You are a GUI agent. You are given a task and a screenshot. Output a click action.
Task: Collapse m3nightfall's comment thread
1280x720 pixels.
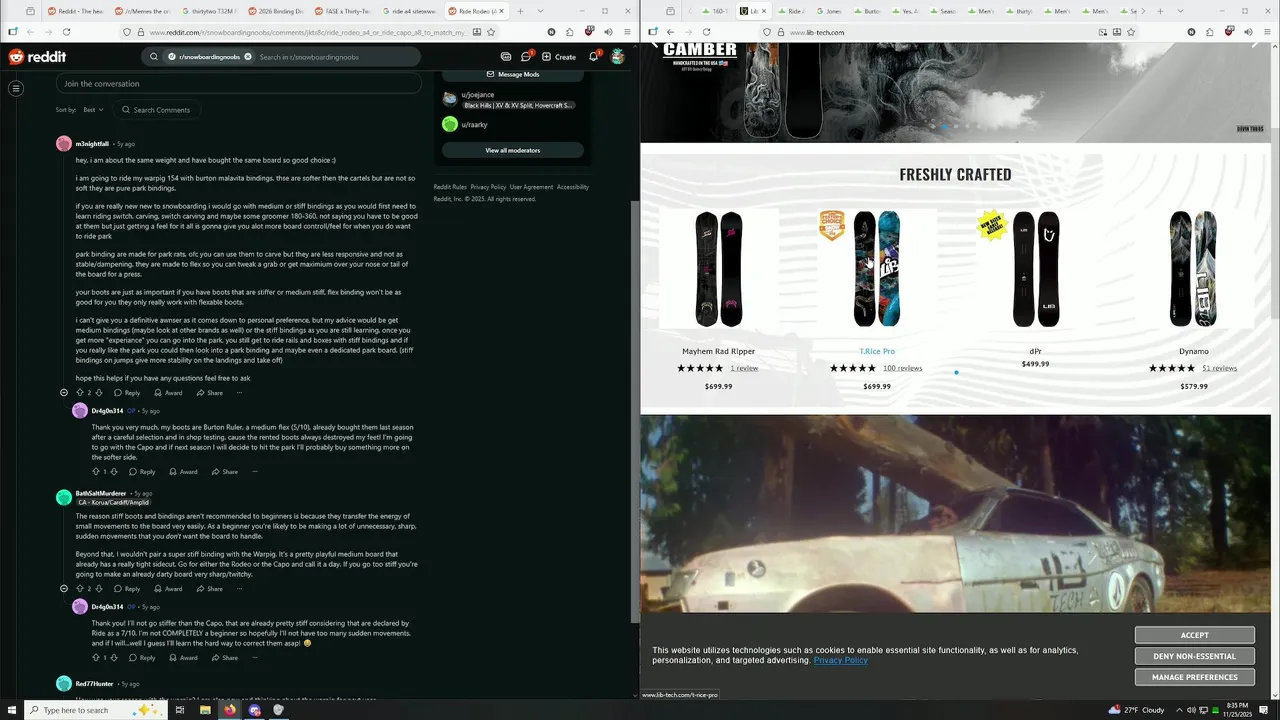coord(64,393)
